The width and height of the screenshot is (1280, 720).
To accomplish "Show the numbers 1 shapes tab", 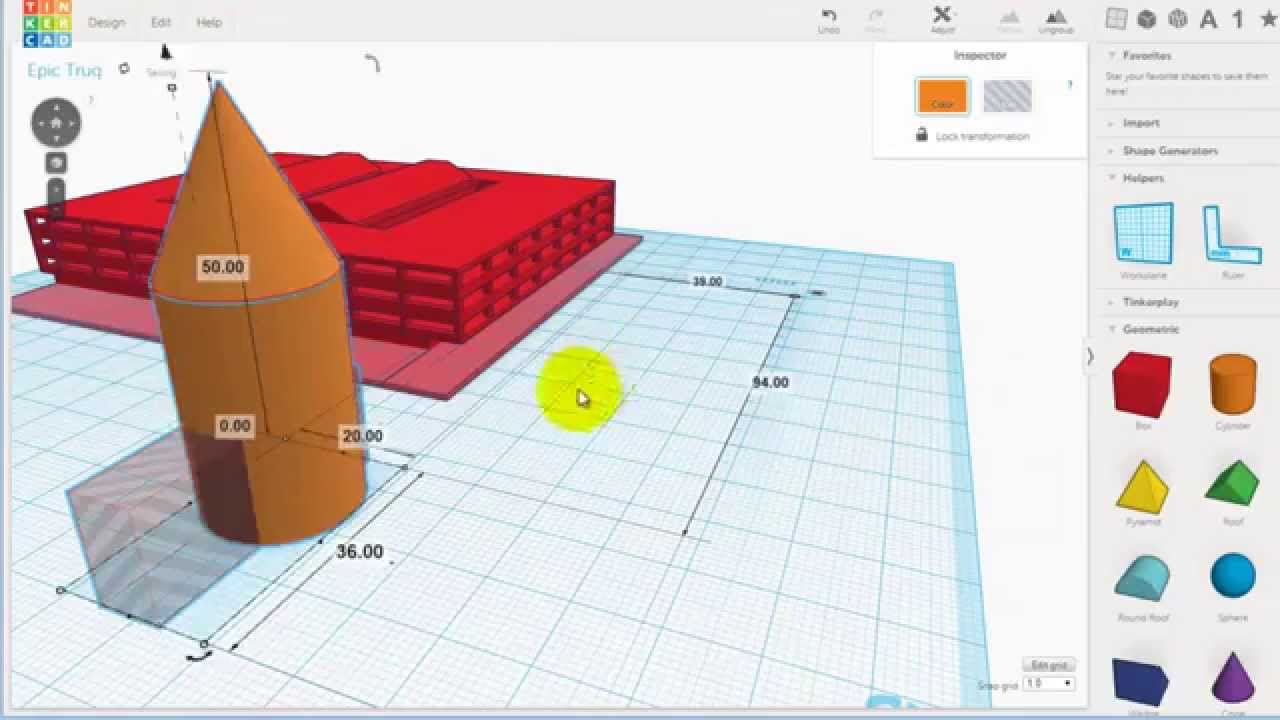I will (x=1238, y=19).
